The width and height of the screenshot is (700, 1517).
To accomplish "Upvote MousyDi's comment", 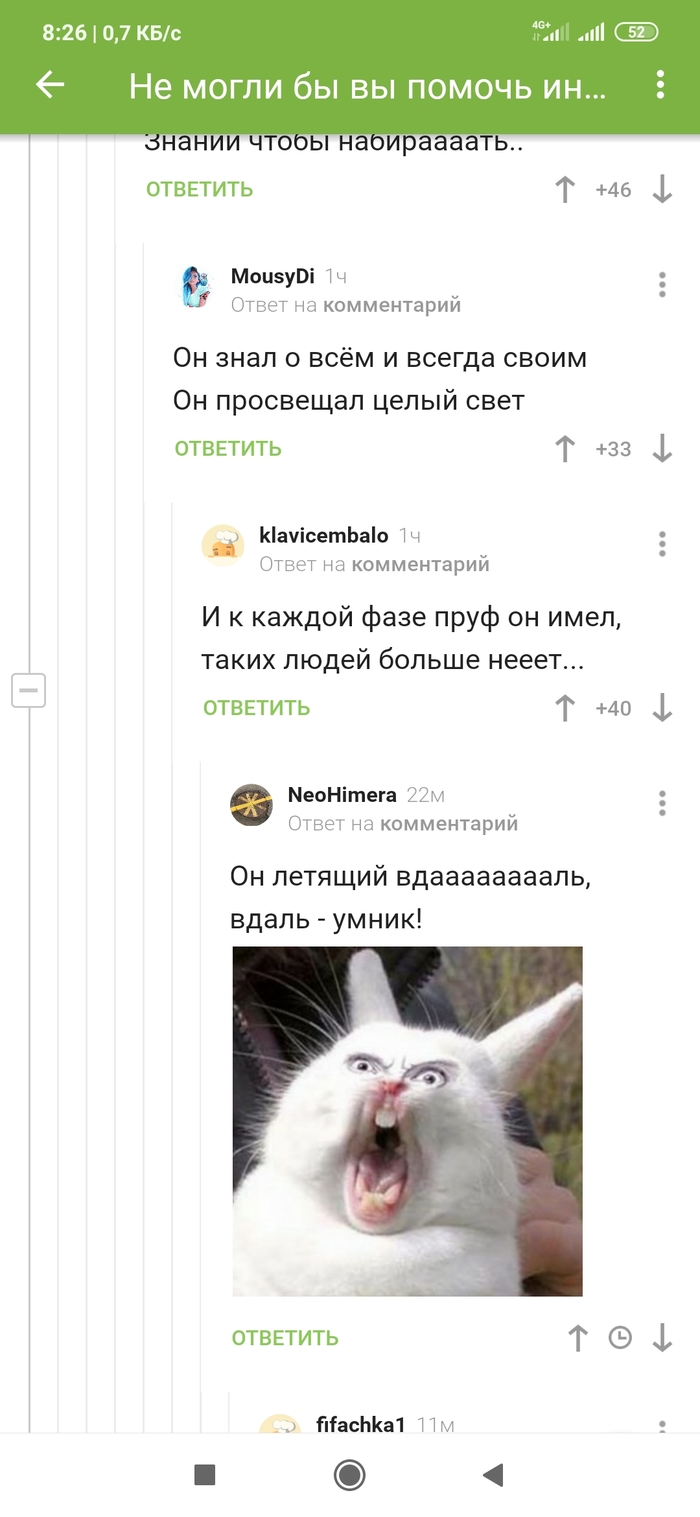I will 565,449.
